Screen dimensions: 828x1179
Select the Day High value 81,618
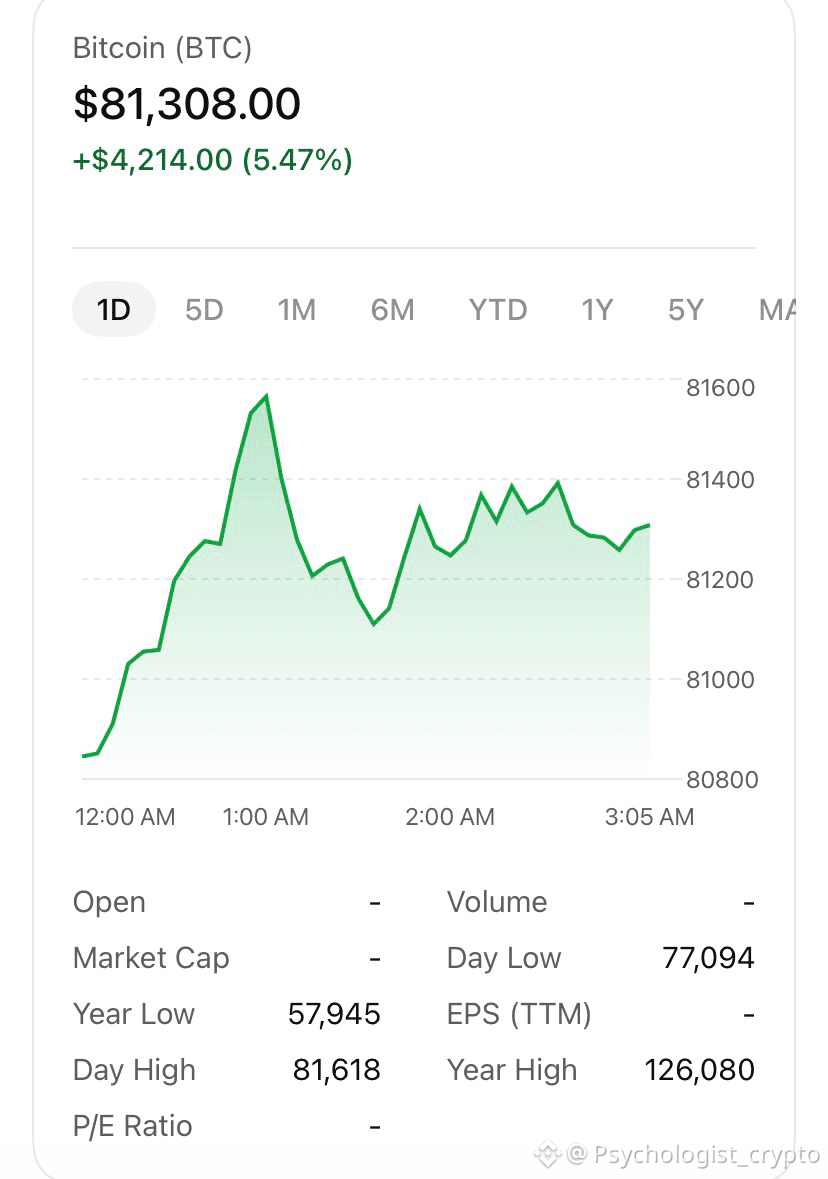point(336,1069)
